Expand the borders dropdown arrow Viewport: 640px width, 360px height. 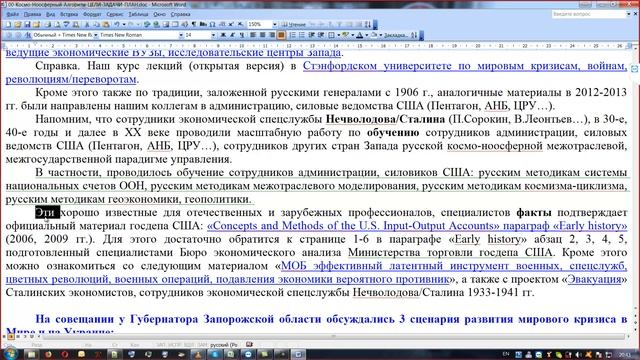(x=339, y=35)
